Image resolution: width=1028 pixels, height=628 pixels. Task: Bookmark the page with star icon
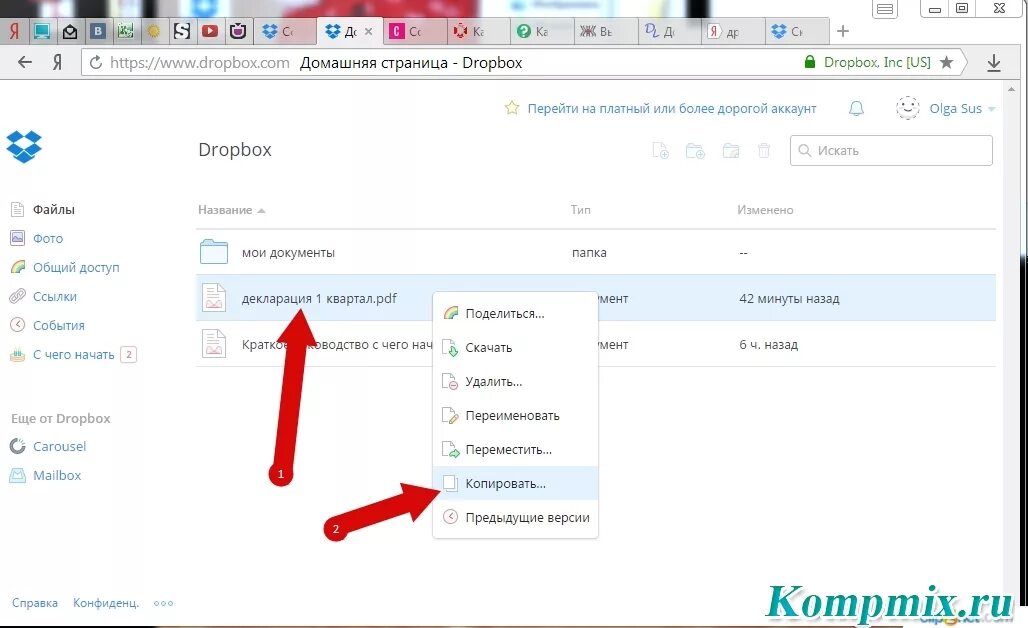pos(946,62)
